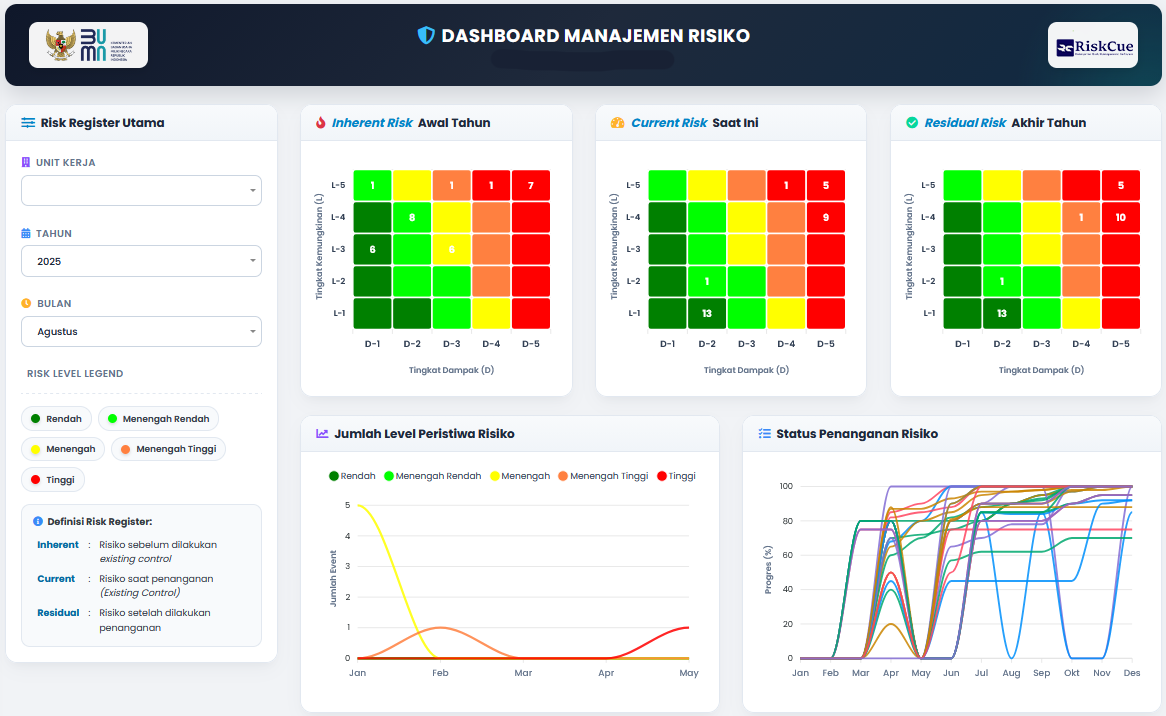Click the Current term in definitions box
The width and height of the screenshot is (1166, 716).
(56, 579)
